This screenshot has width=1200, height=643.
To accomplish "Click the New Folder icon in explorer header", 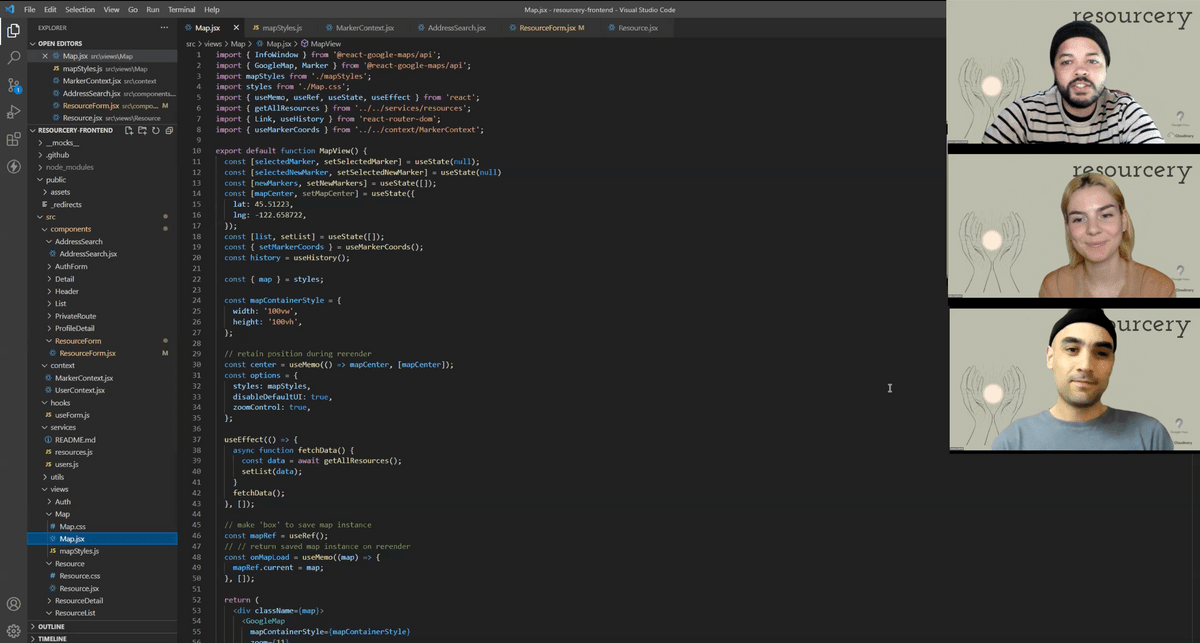I will click(143, 130).
